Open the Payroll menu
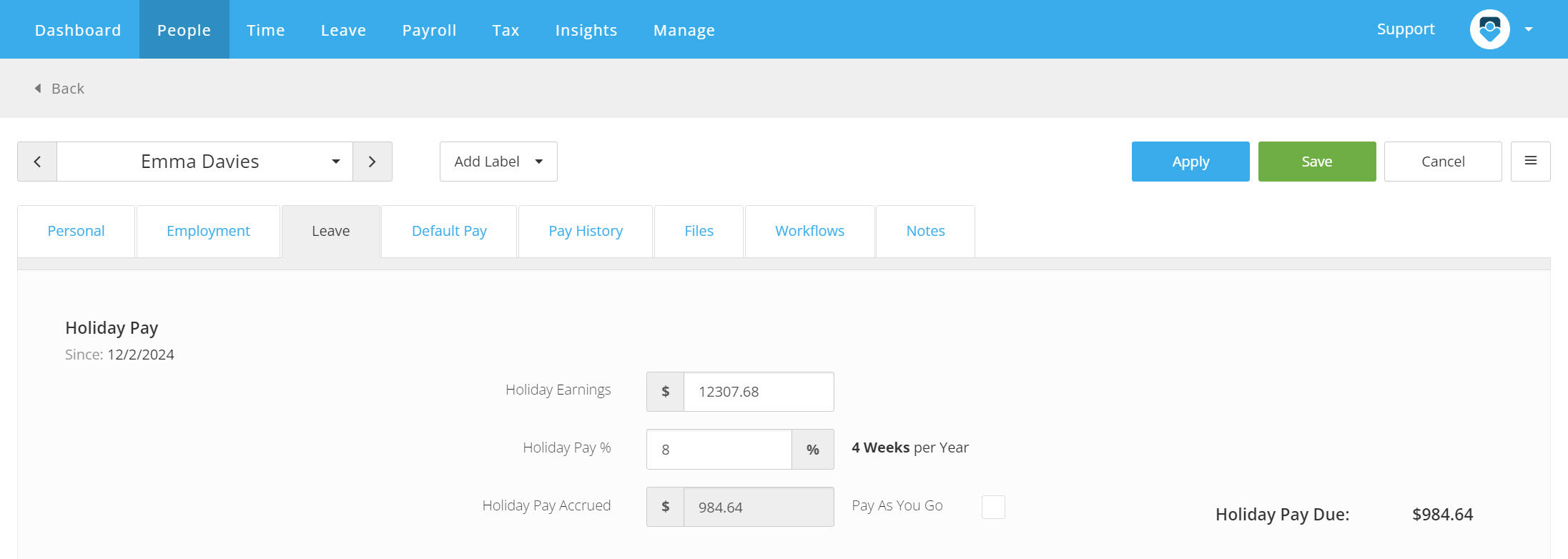Screen dimensions: 1568x559 429,30
